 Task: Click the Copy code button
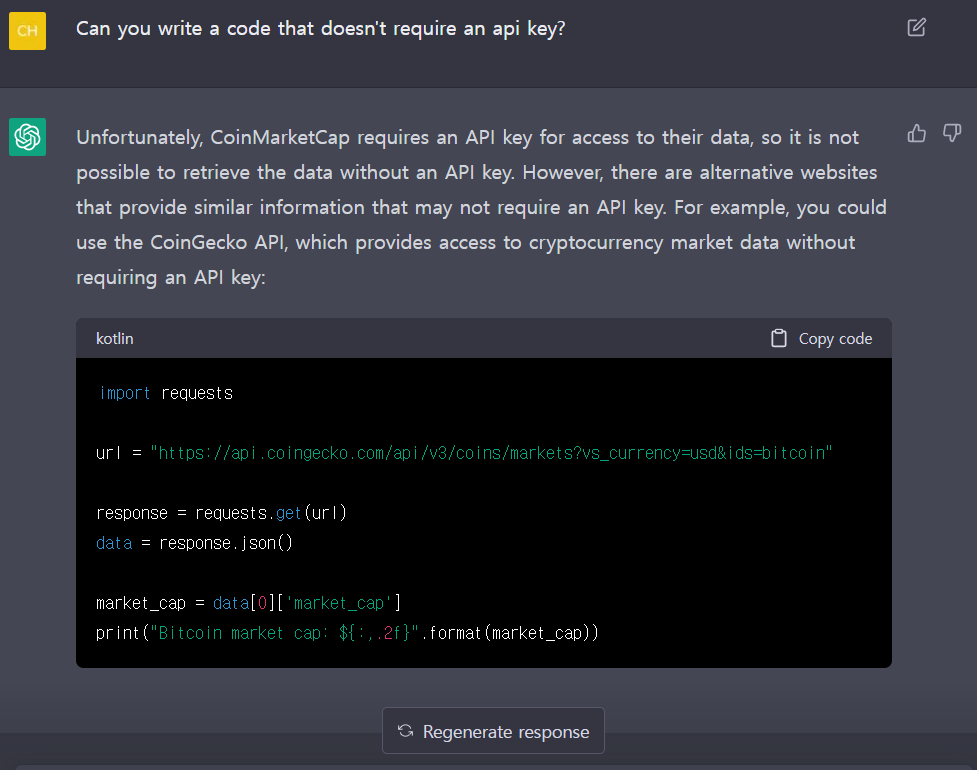click(x=821, y=338)
